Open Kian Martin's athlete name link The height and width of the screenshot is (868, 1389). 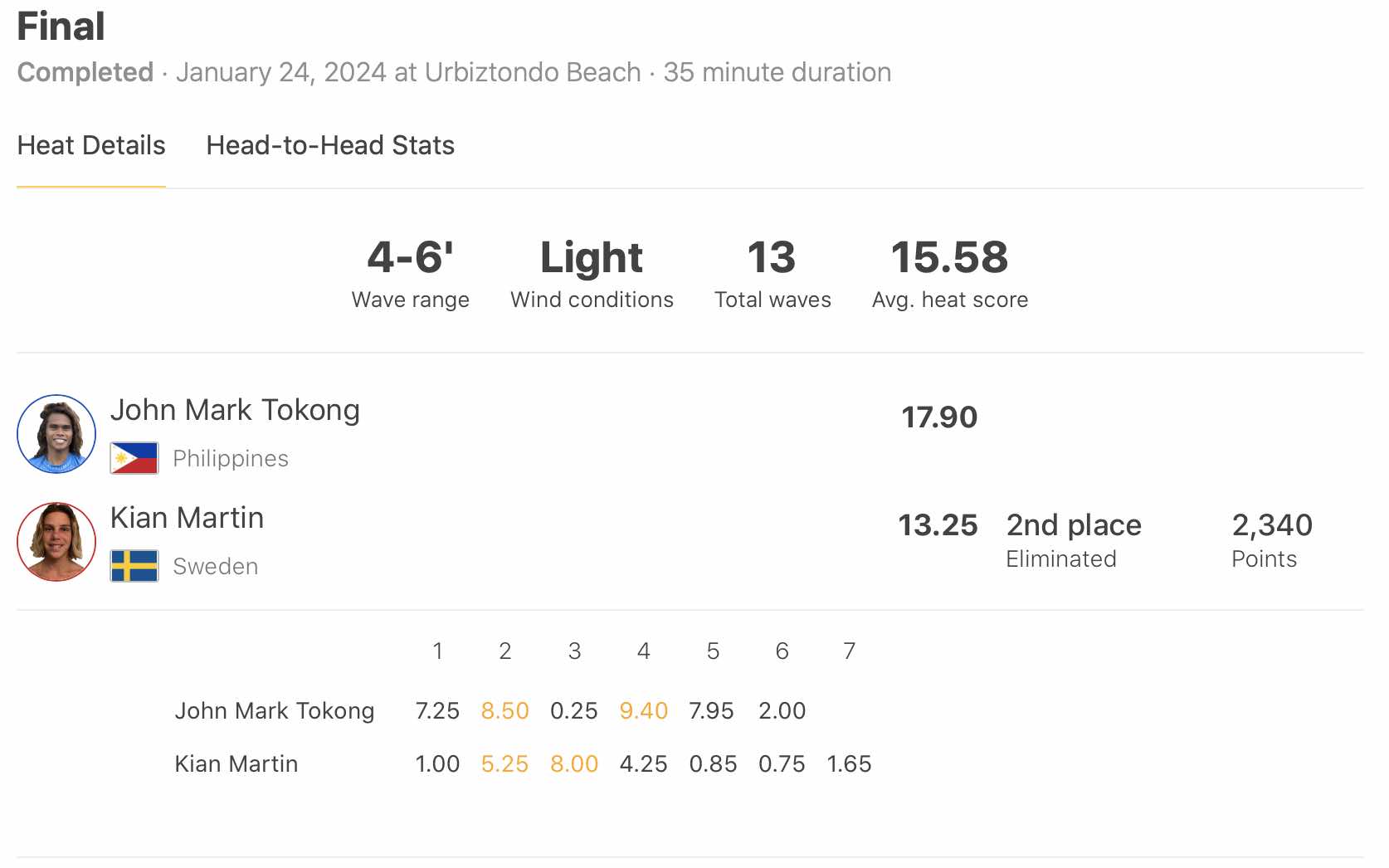coord(187,518)
